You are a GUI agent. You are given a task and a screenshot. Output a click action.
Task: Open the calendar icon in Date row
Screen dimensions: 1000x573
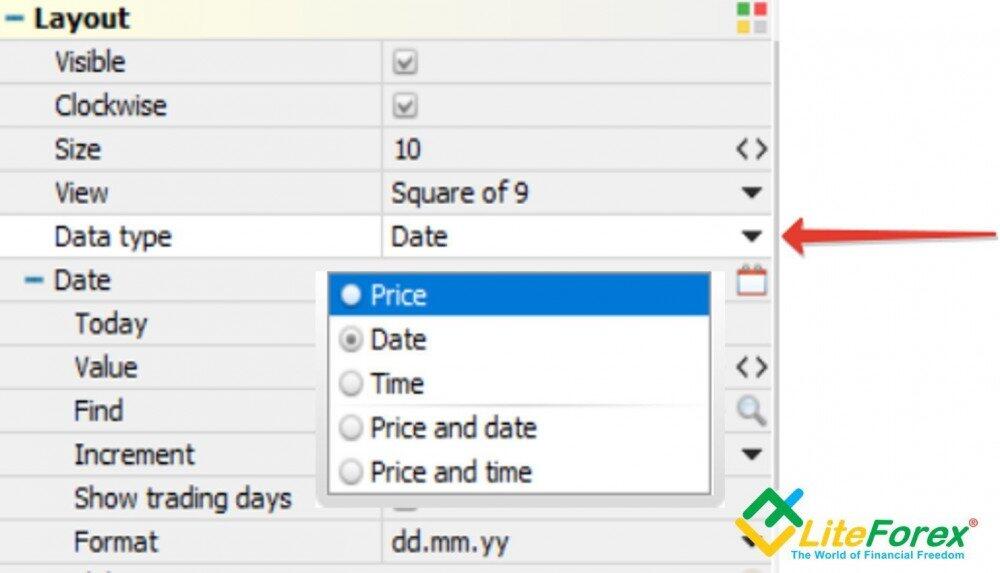[x=751, y=281]
